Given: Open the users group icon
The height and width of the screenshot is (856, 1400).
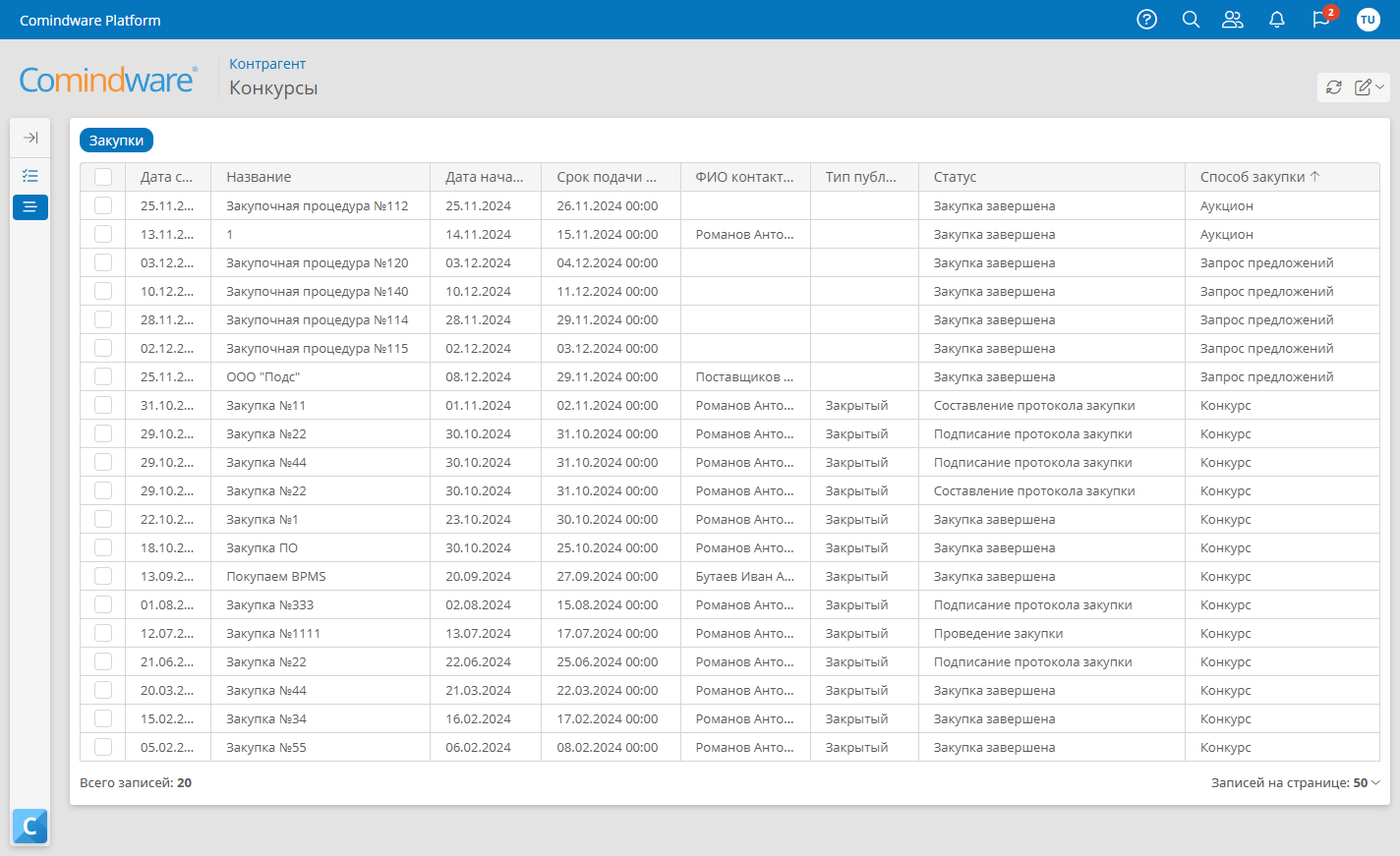Looking at the screenshot, I should point(1233,20).
